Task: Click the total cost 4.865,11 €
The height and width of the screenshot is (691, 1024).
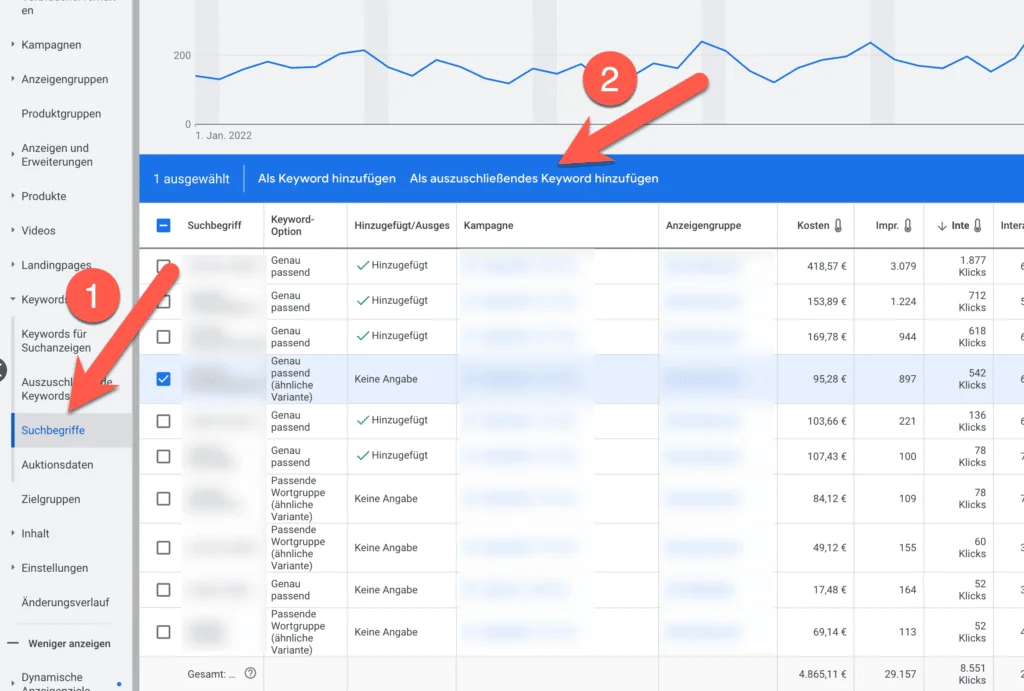Action: pos(822,674)
